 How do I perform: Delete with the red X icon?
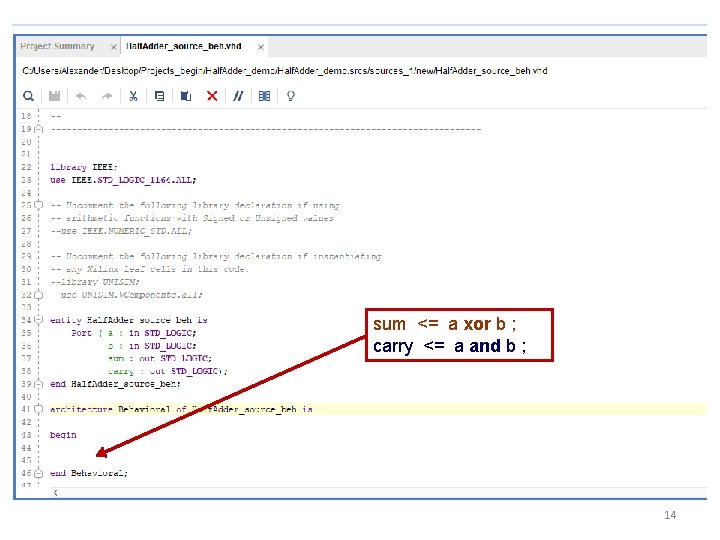point(212,96)
